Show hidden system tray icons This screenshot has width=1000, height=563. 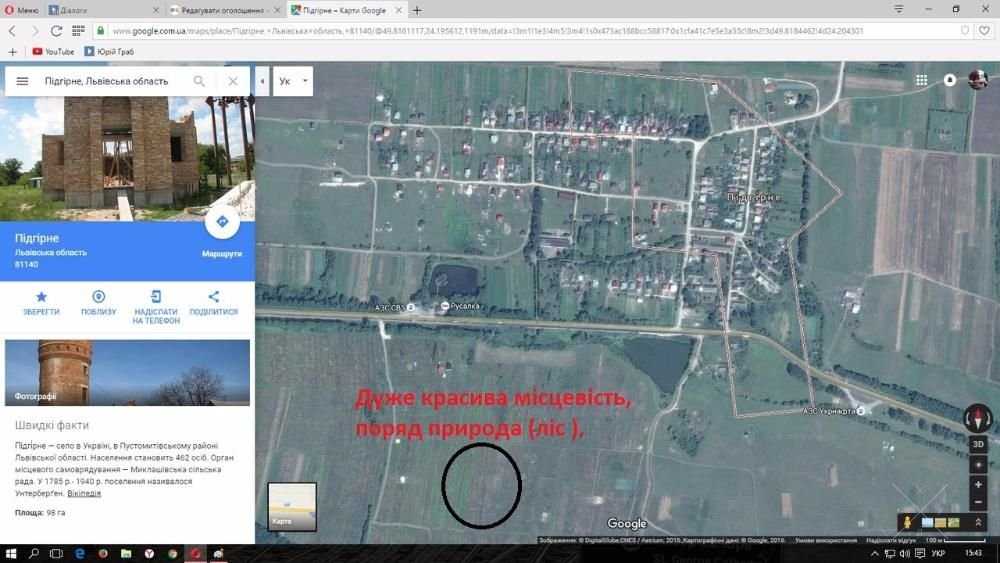pyautogui.click(x=874, y=553)
